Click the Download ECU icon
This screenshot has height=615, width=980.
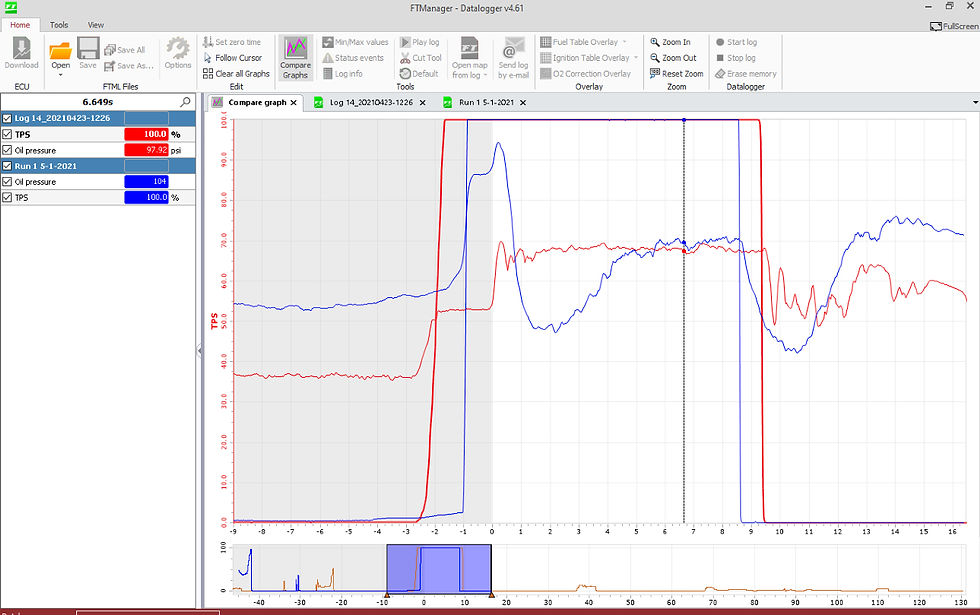[x=21, y=52]
